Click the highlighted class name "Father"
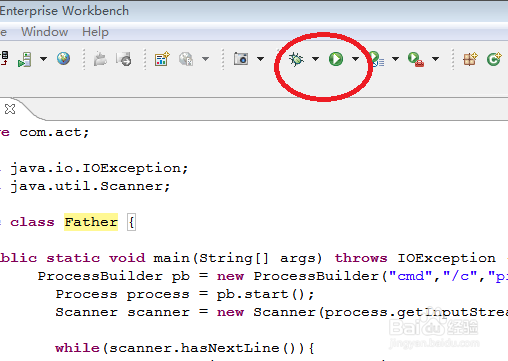Screen dimensions: 508x361 click(91, 222)
